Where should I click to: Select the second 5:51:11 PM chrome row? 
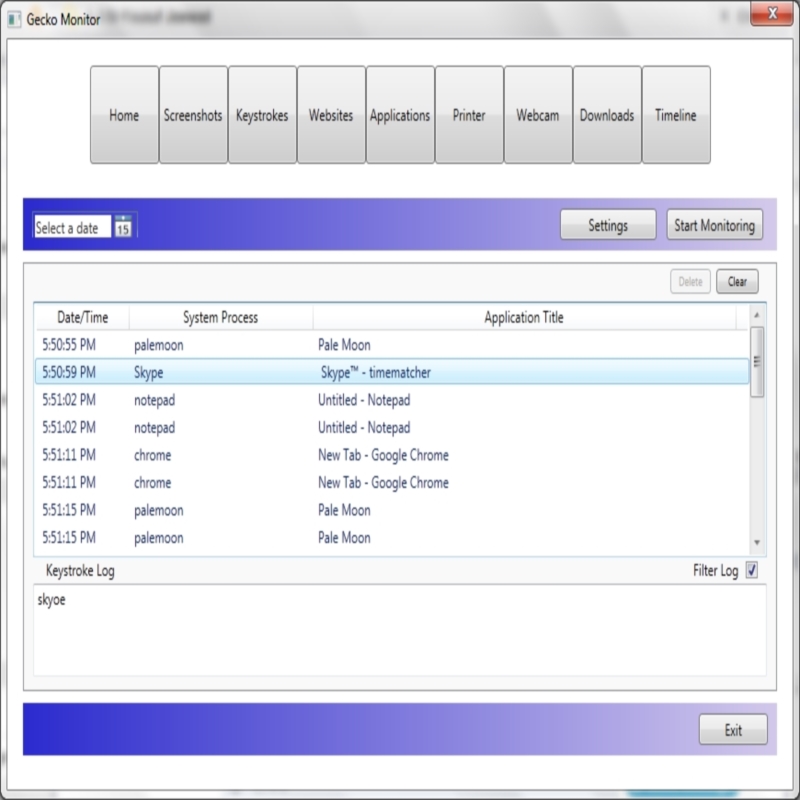(x=392, y=483)
